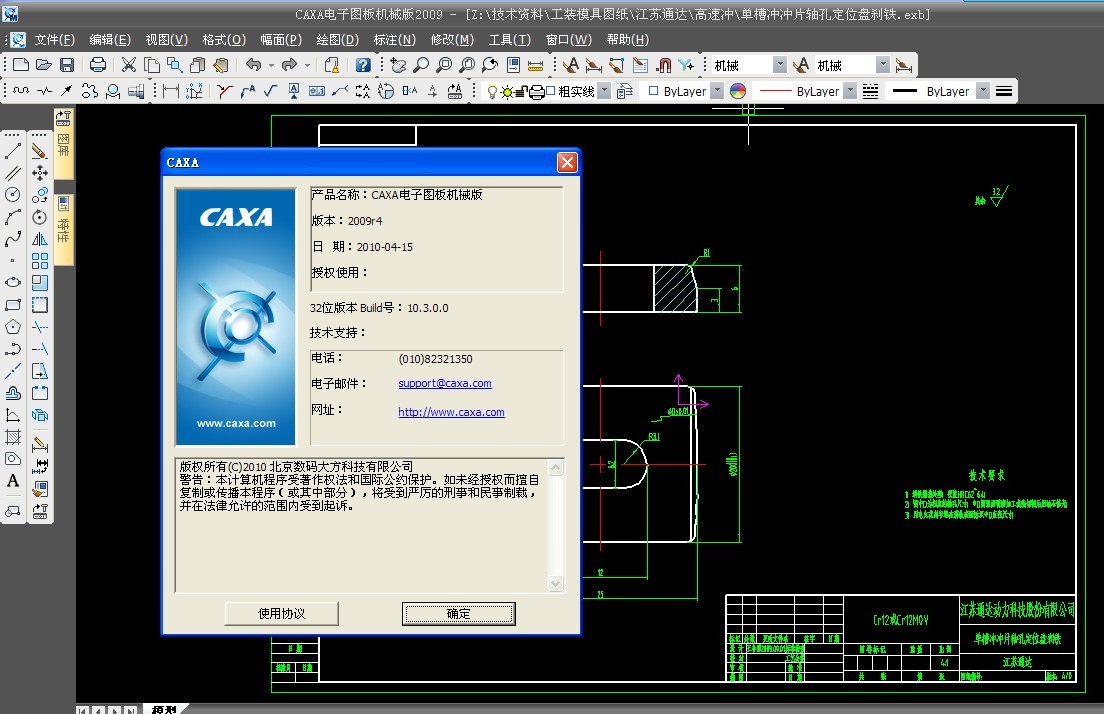
Task: Click the Save file icon
Action: point(67,65)
